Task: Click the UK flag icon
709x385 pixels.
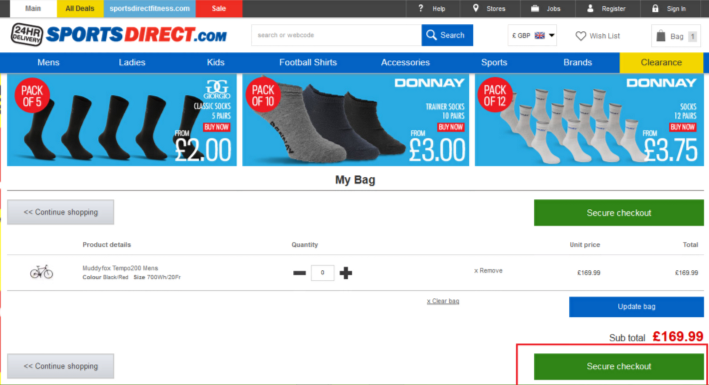Action: [539, 35]
